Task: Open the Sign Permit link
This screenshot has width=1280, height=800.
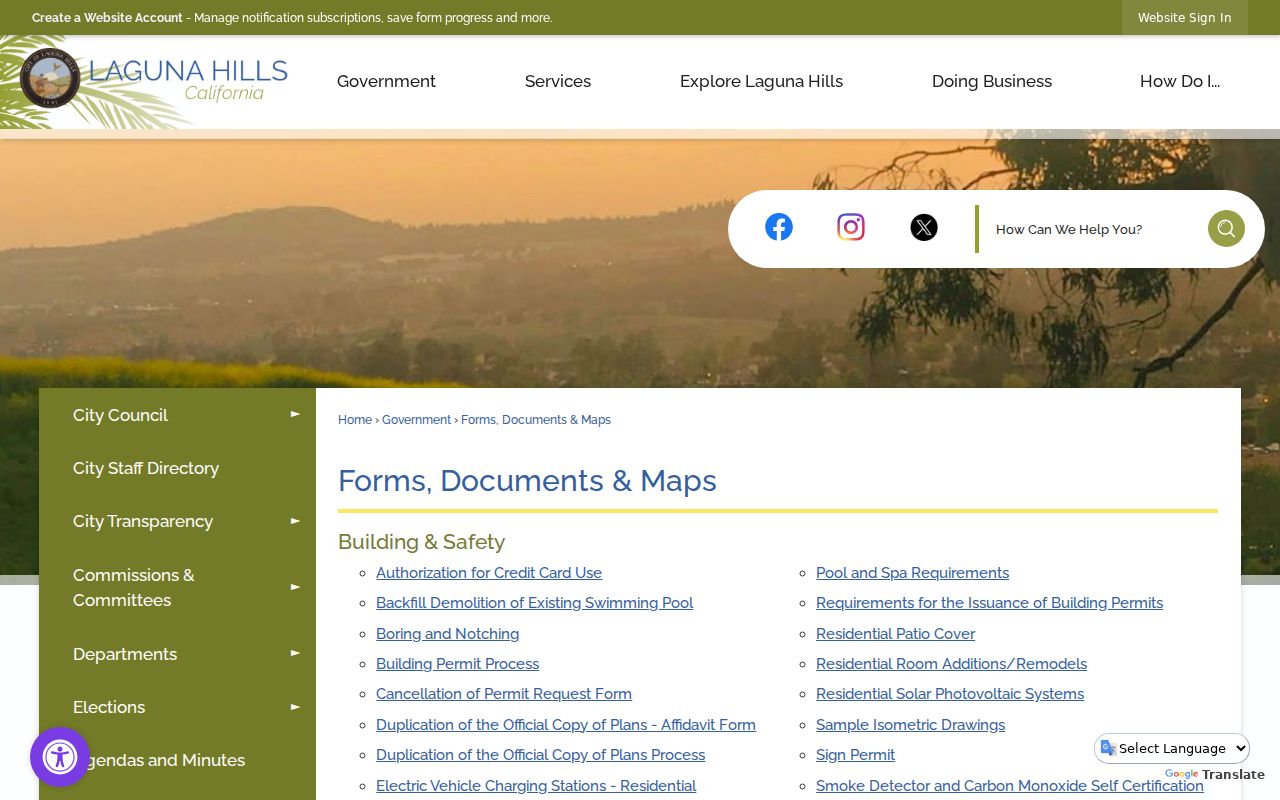Action: click(855, 755)
